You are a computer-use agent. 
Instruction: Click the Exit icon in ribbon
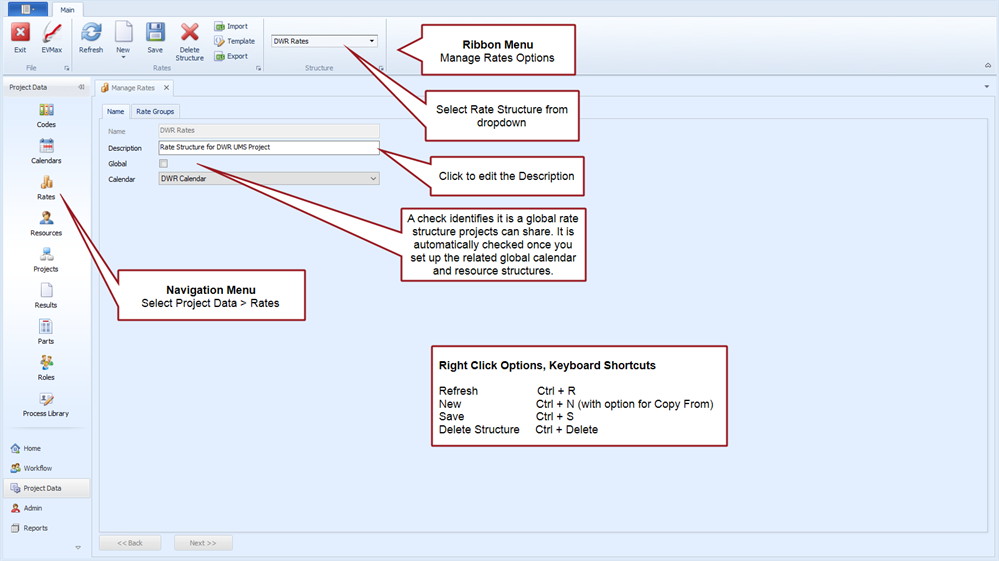pyautogui.click(x=19, y=36)
